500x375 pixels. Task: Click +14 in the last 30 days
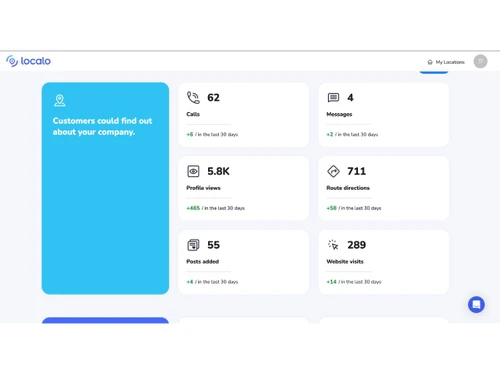pos(354,282)
